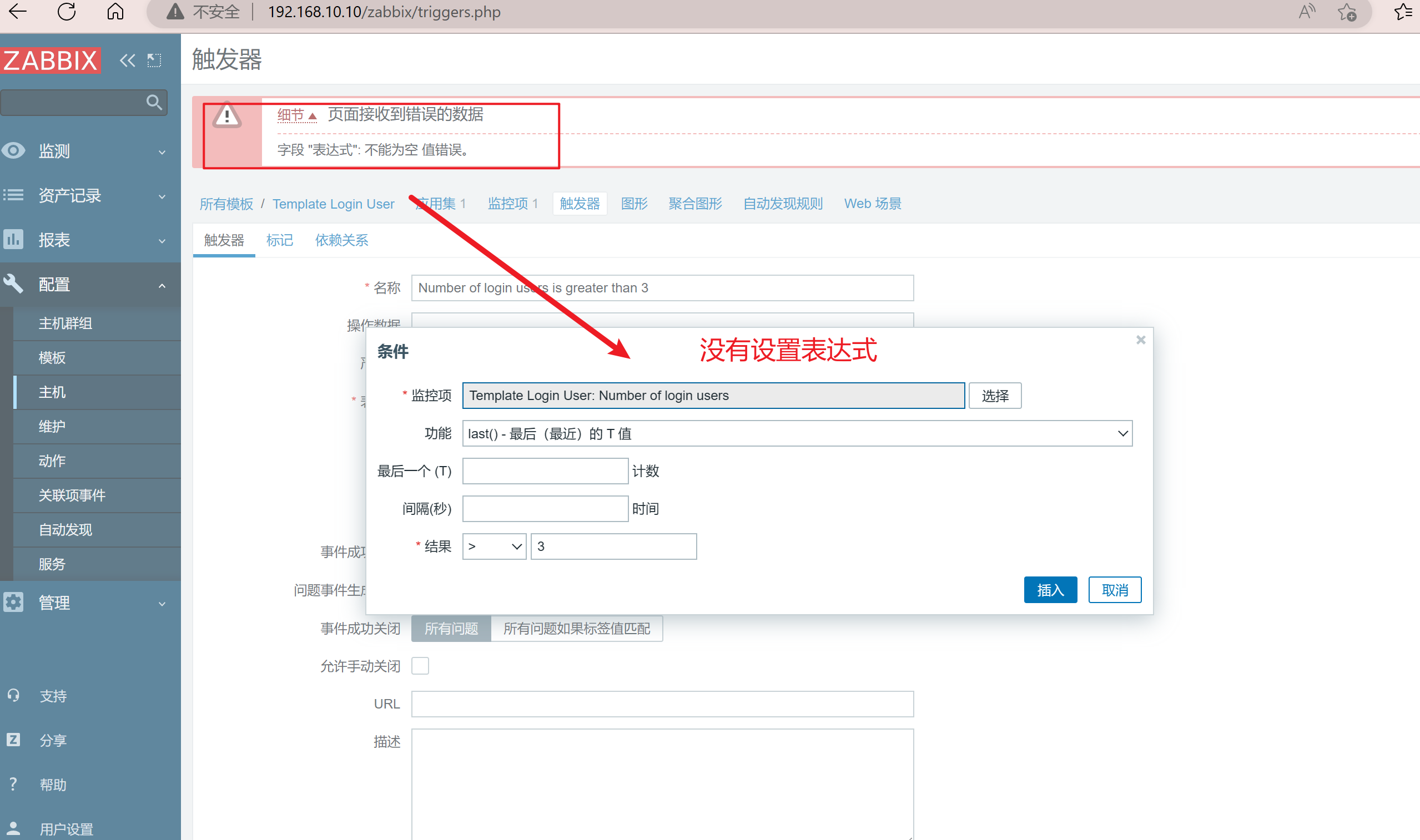Switch to the 依赖关系 tab
1420x840 pixels.
click(342, 241)
